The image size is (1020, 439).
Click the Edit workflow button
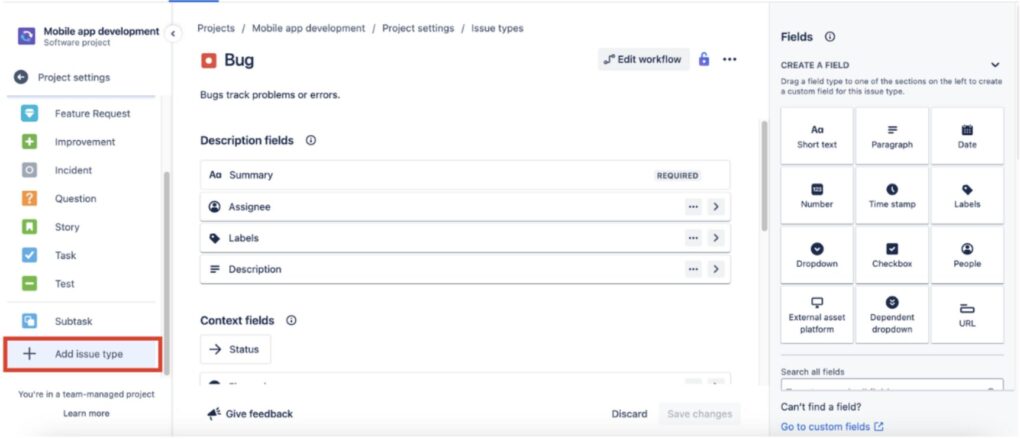(643, 59)
